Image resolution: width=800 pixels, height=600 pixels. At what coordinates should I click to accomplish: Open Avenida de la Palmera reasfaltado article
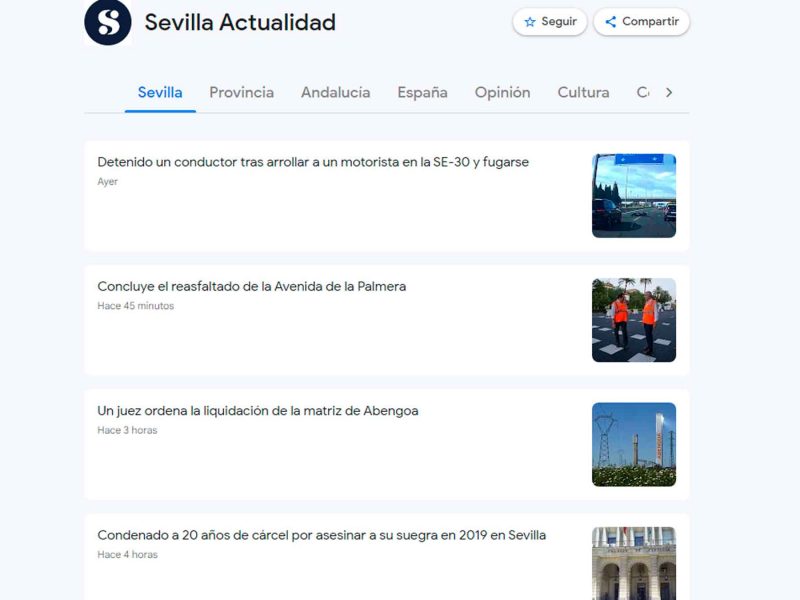[x=252, y=286]
